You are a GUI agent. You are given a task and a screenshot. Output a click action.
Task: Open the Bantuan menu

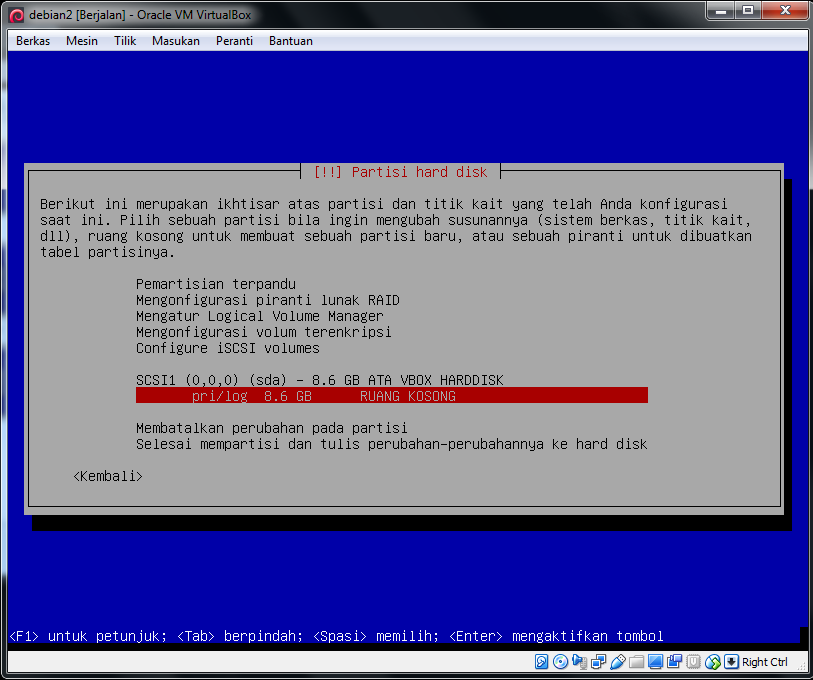pos(291,41)
